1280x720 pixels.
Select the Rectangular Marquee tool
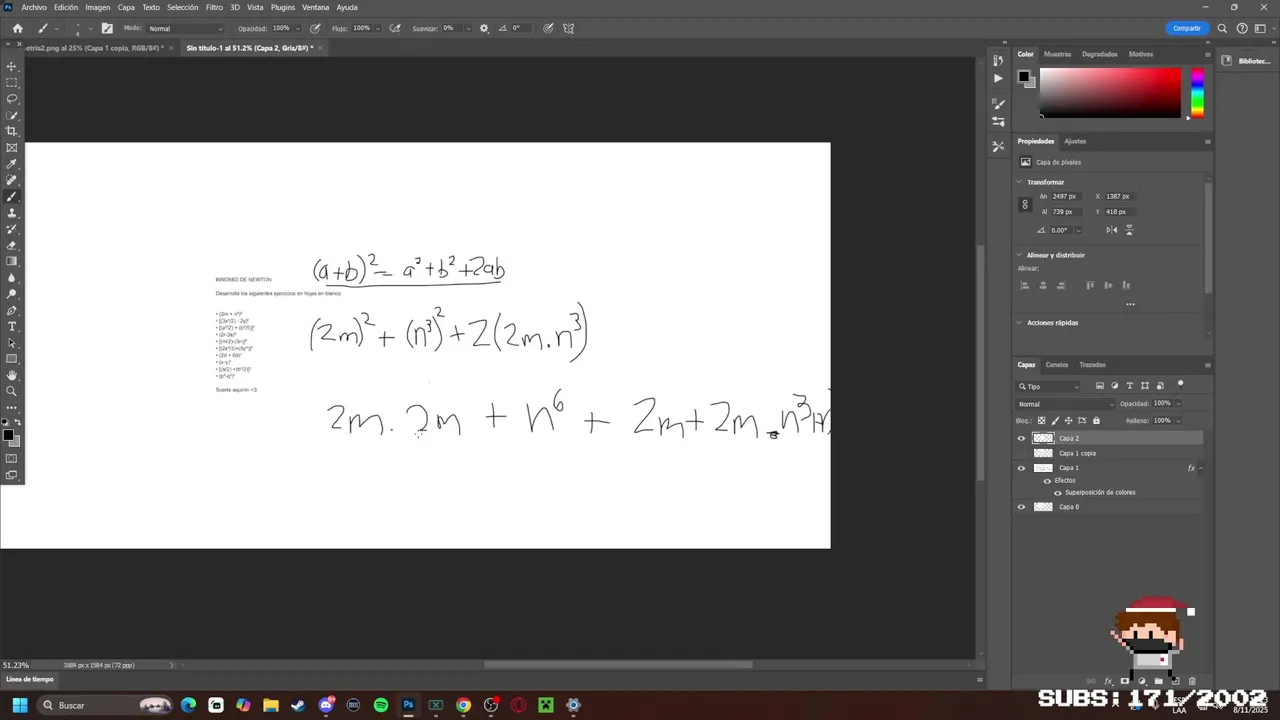[x=12, y=82]
